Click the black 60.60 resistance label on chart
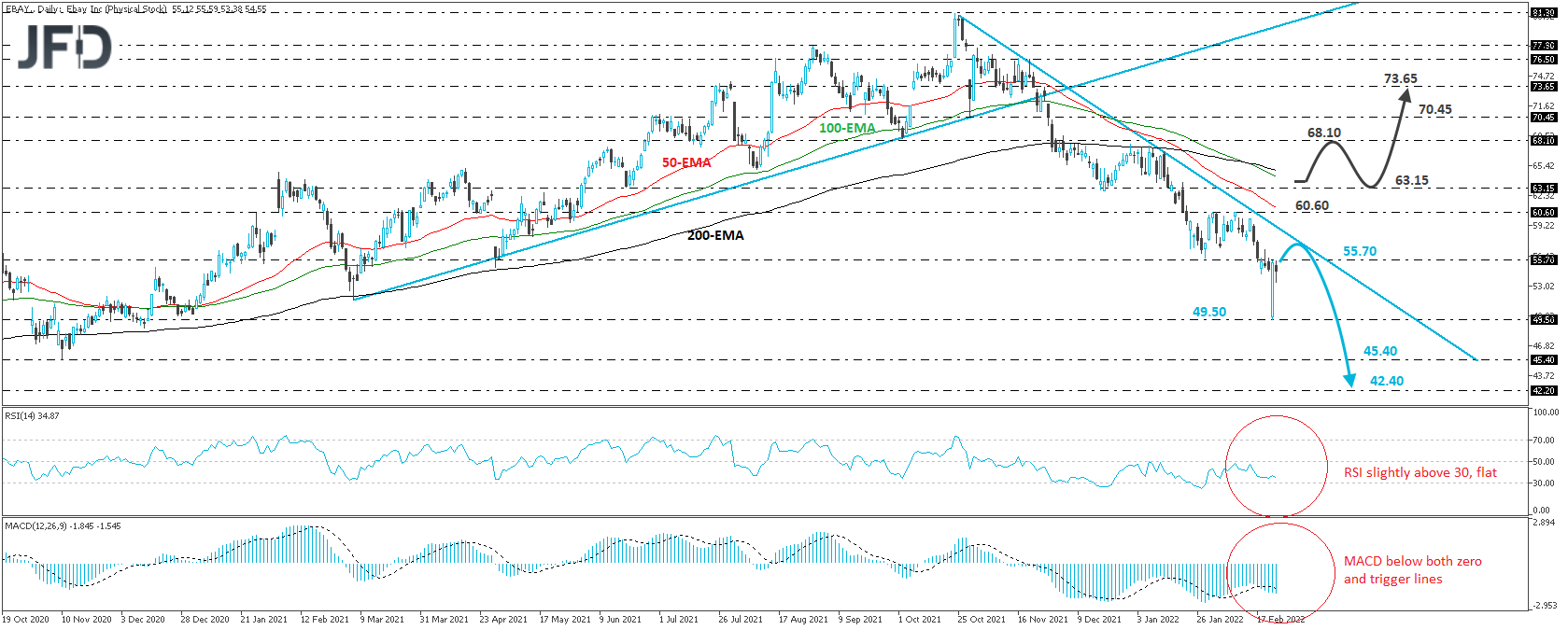Image resolution: width=1568 pixels, height=630 pixels. [x=1312, y=205]
